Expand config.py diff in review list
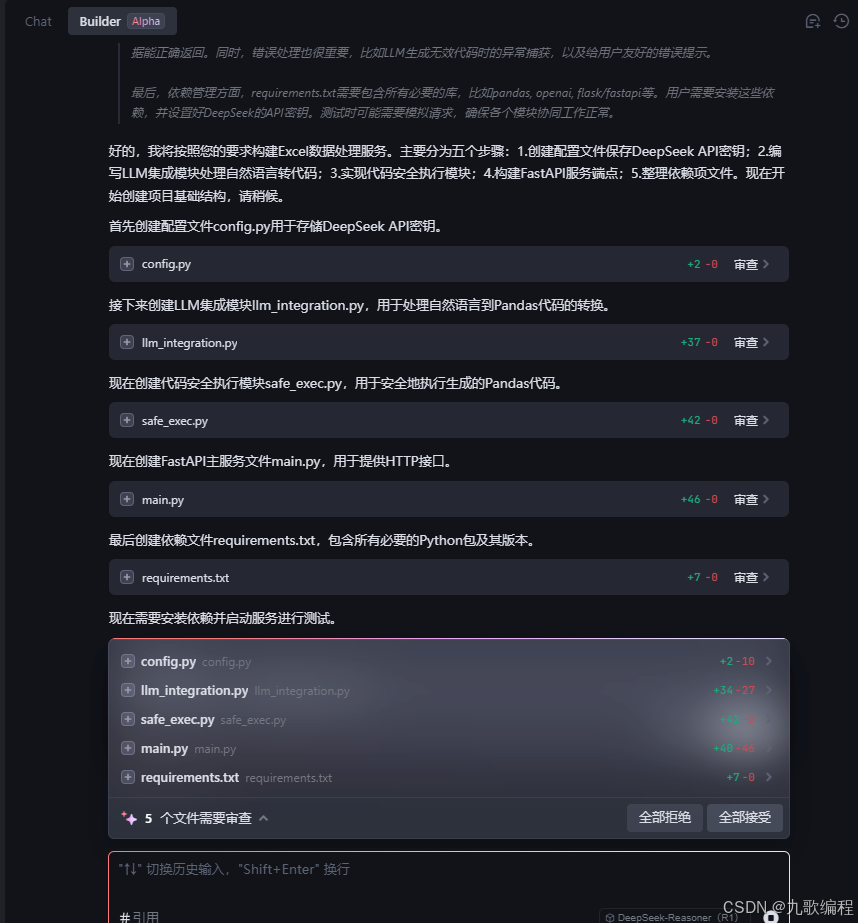This screenshot has width=858, height=923. coord(769,661)
